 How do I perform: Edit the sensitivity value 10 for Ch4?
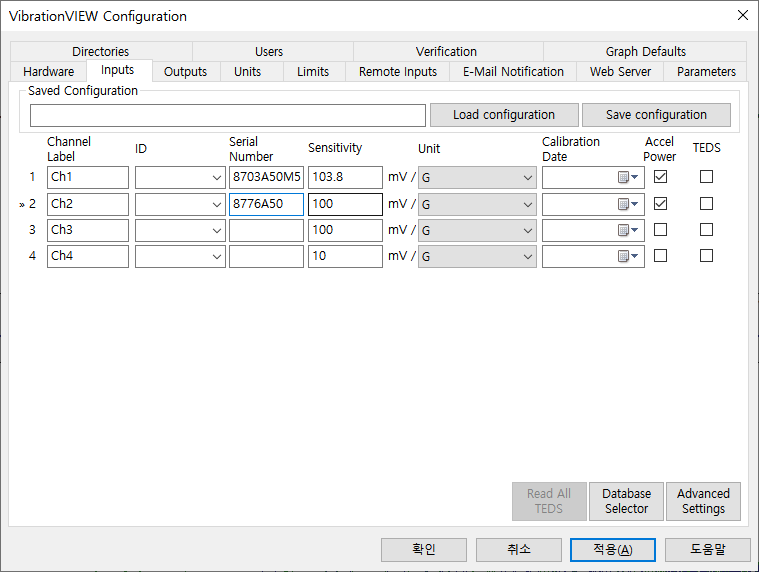[x=345, y=256]
